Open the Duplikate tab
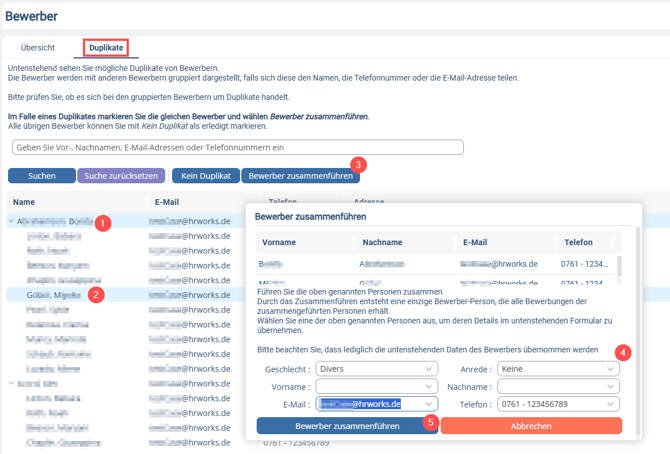Screen dimensions: 670x454 pyautogui.click(x=106, y=47)
